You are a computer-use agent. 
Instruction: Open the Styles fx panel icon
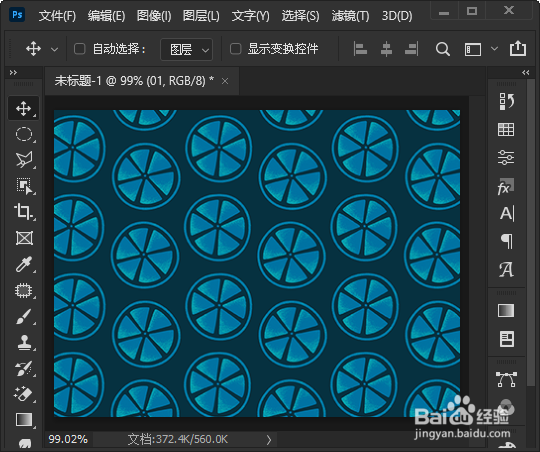pyautogui.click(x=506, y=186)
